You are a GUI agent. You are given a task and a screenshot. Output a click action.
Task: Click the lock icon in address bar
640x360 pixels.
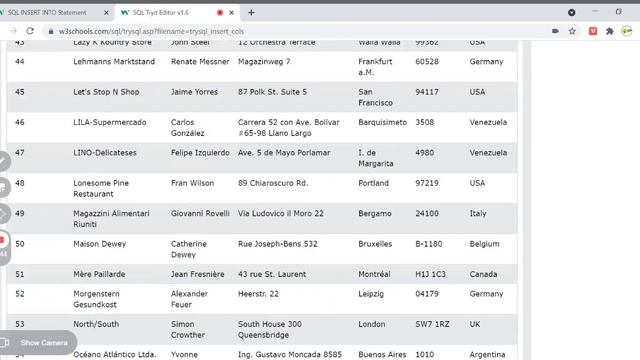(x=51, y=31)
